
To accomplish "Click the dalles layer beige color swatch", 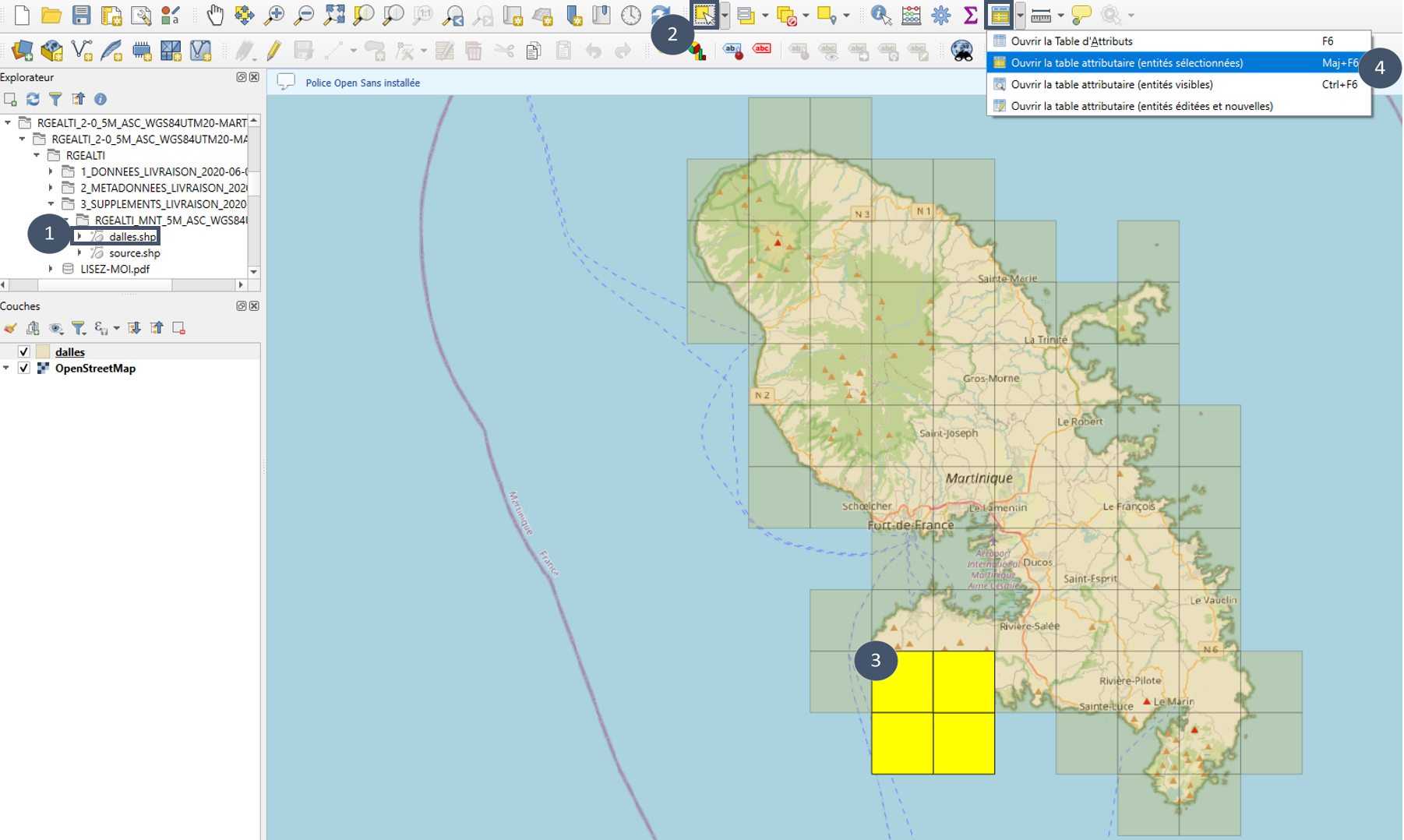I will click(x=43, y=351).
